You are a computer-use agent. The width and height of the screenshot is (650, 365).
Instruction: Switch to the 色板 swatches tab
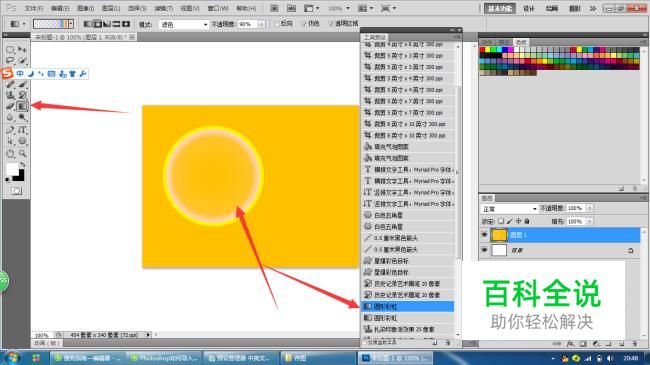521,42
